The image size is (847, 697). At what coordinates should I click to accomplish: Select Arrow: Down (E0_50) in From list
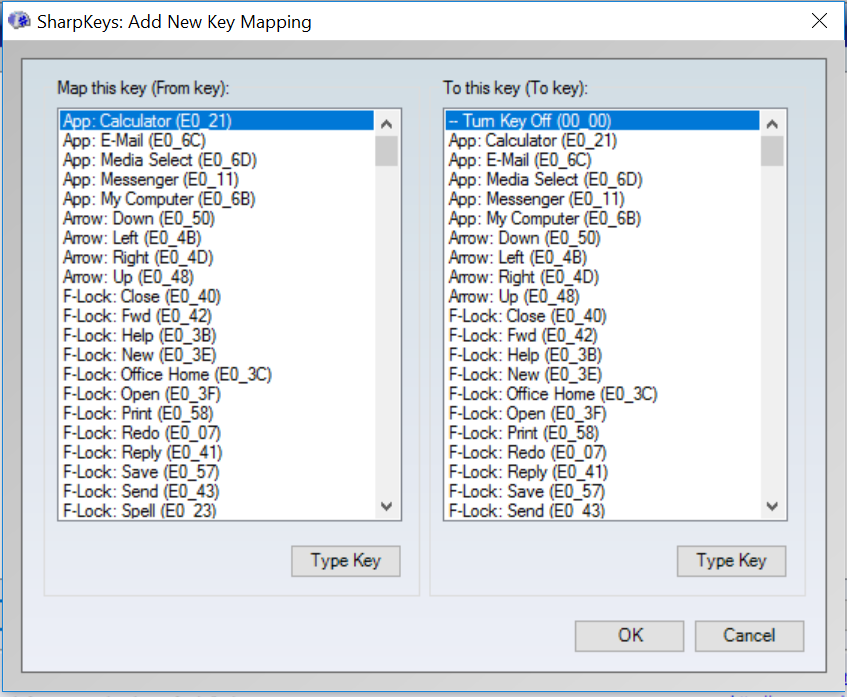click(217, 218)
